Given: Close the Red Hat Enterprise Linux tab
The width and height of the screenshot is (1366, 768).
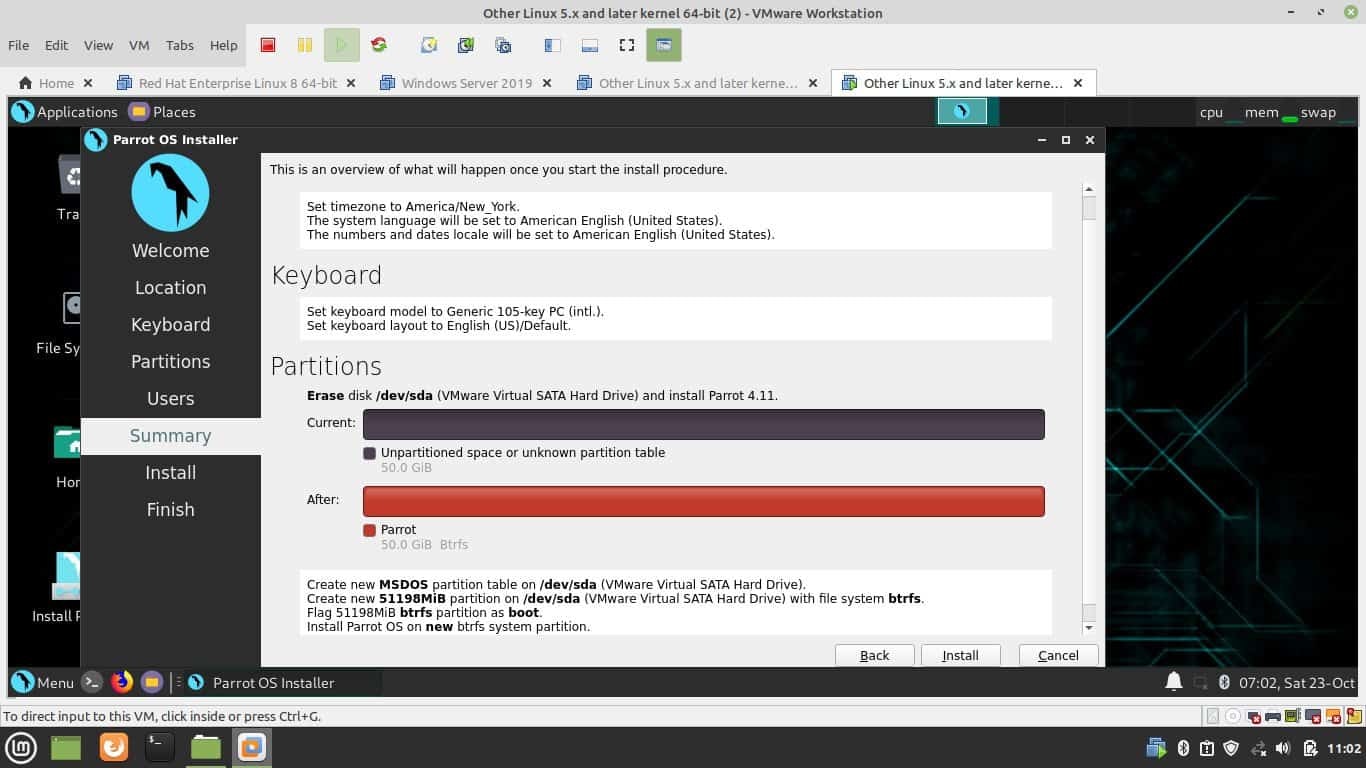Looking at the screenshot, I should (x=351, y=83).
